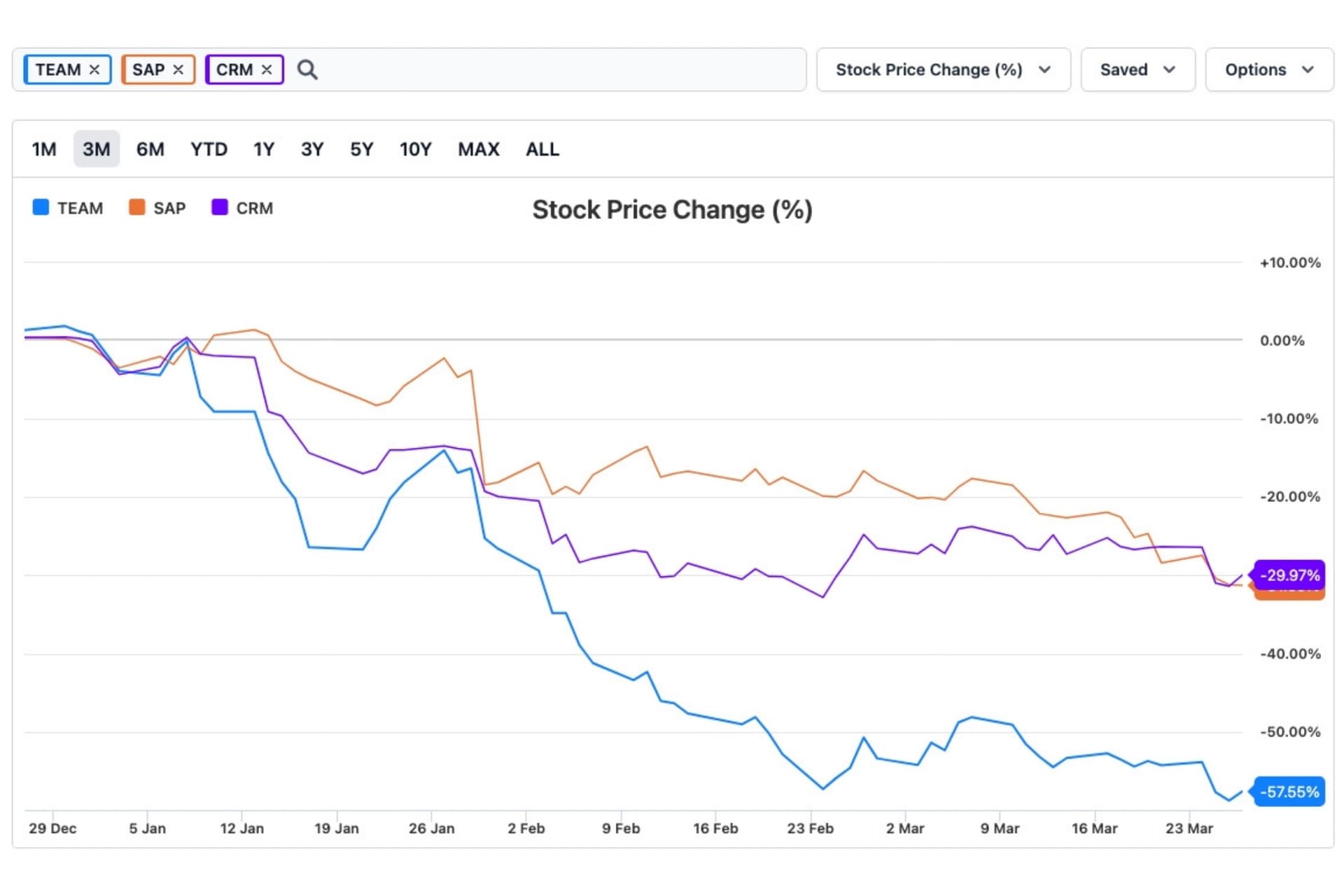Select the 10Y time range
Screen dimensions: 1344x896
point(416,149)
